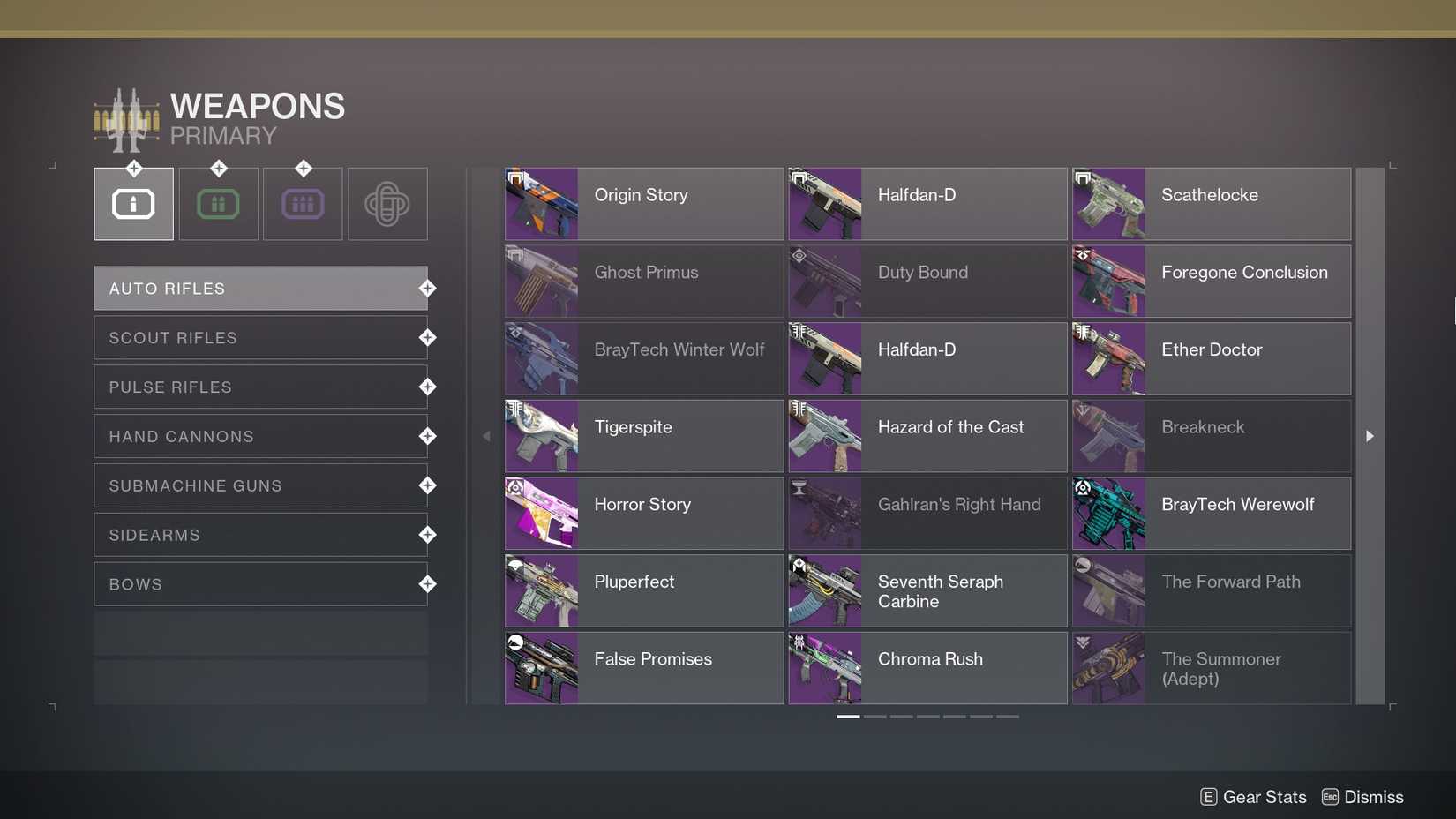Click the "False Promises" weapon name
The width and height of the screenshot is (1456, 819).
point(653,659)
